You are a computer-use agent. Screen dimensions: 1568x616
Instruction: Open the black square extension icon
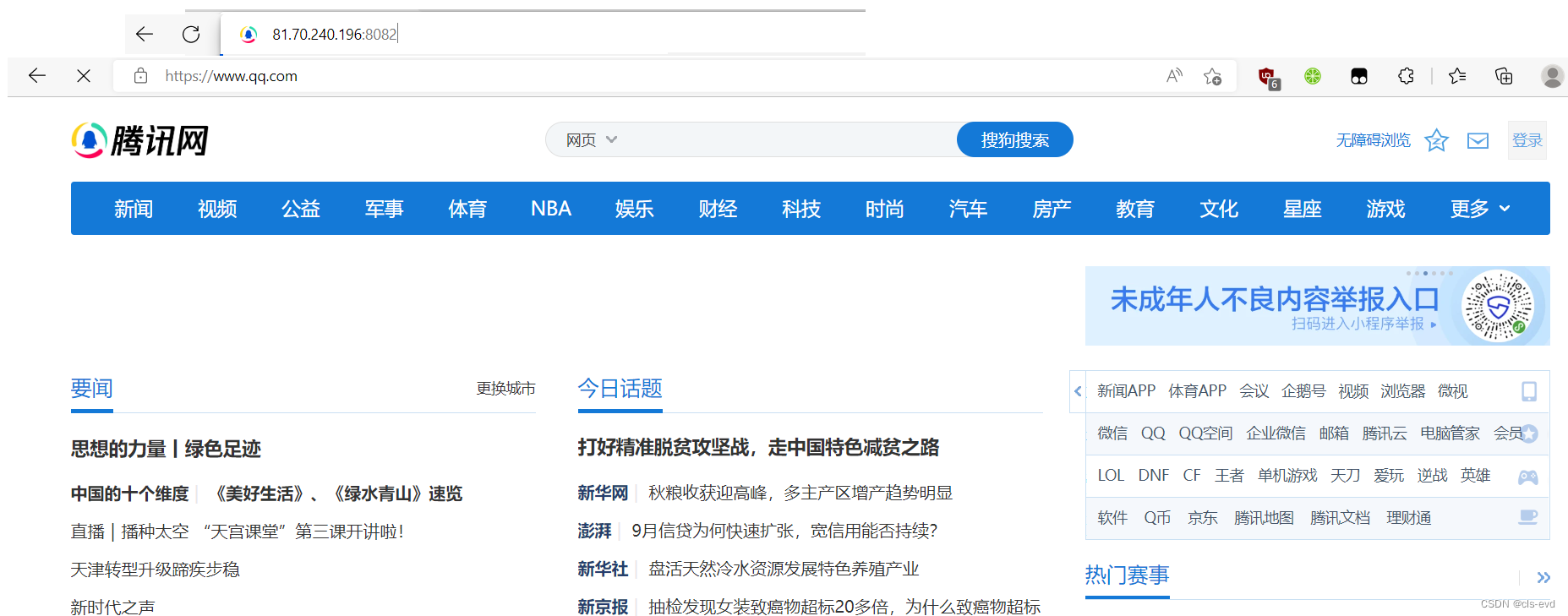tap(1359, 76)
